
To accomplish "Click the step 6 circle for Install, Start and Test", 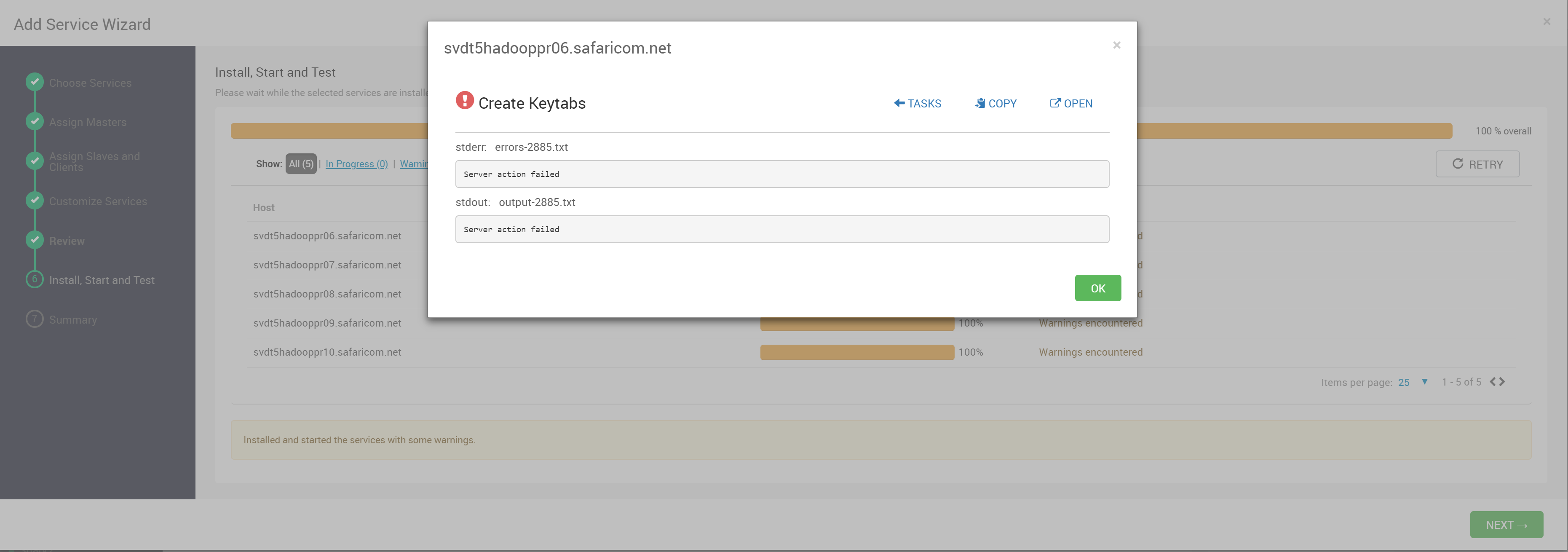I will coord(35,279).
